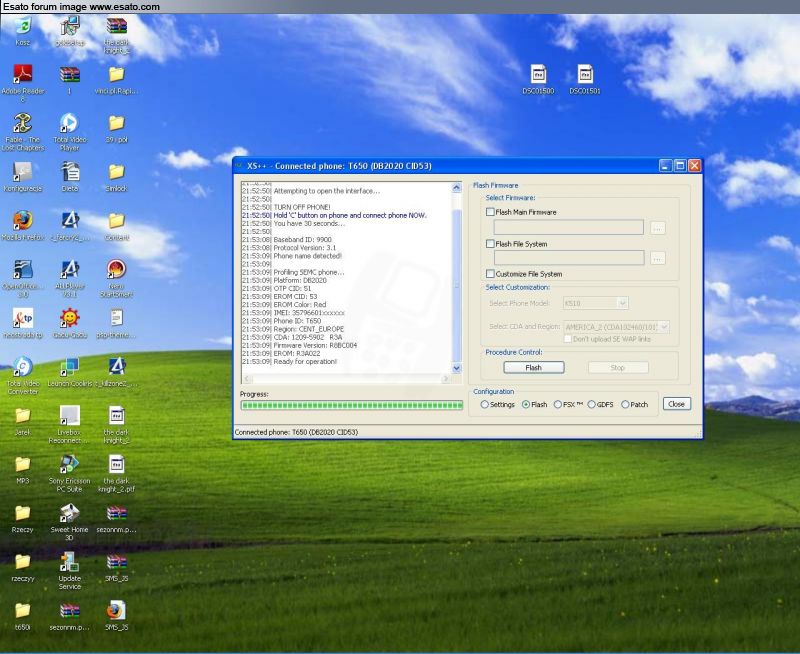Click the 'Region: CENT_EUROPE' log entry
This screenshot has height=654, width=800.
point(309,329)
